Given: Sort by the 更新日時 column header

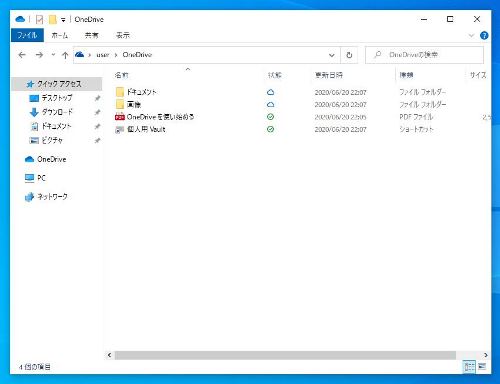Looking at the screenshot, I should coord(329,75).
